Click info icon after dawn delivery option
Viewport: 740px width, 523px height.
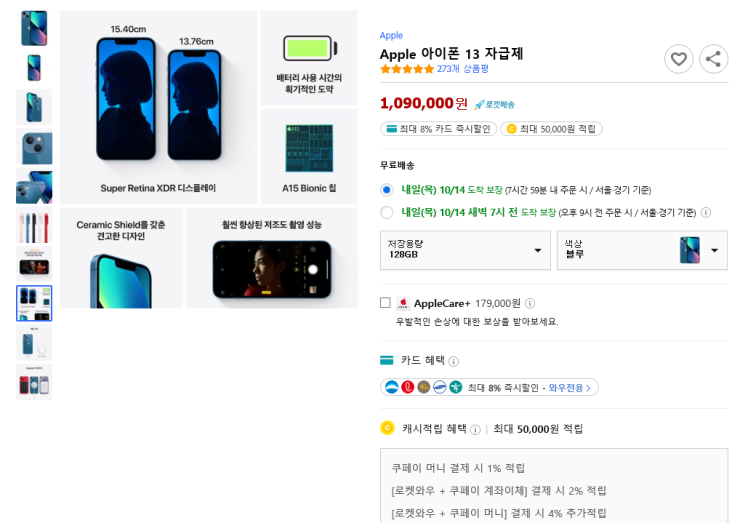[x=706, y=212]
